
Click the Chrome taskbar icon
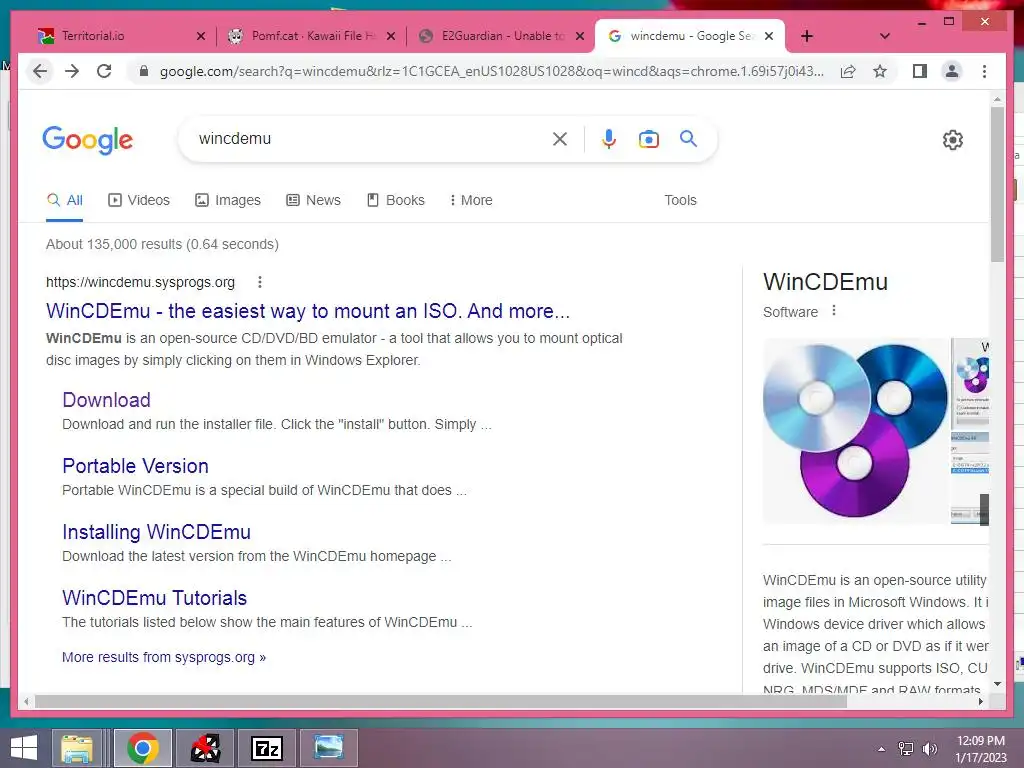[142, 748]
